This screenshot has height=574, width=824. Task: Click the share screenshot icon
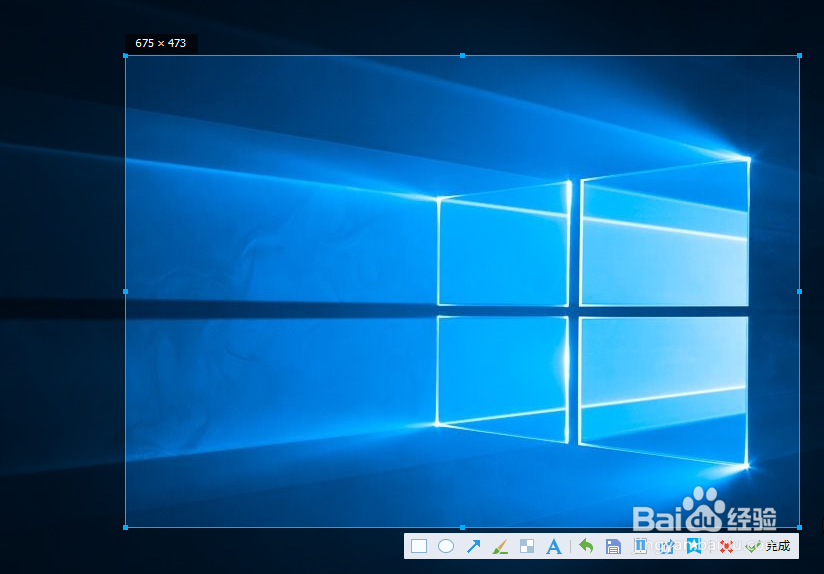point(667,547)
